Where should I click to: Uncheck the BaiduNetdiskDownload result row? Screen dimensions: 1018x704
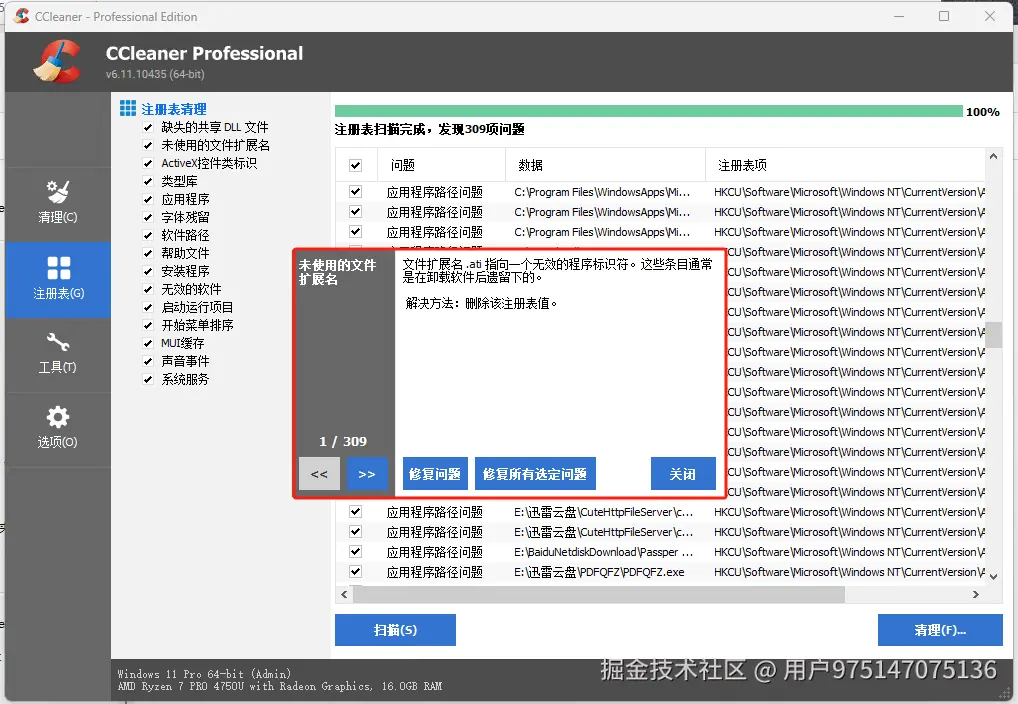(x=355, y=551)
